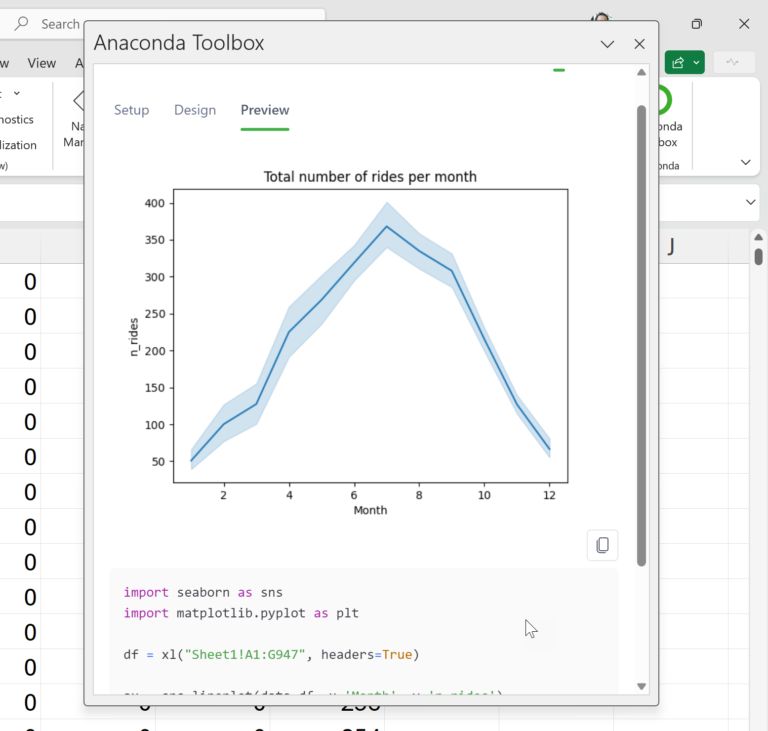This screenshot has height=731, width=768.
Task: Switch to the Design tab
Action: (x=195, y=110)
